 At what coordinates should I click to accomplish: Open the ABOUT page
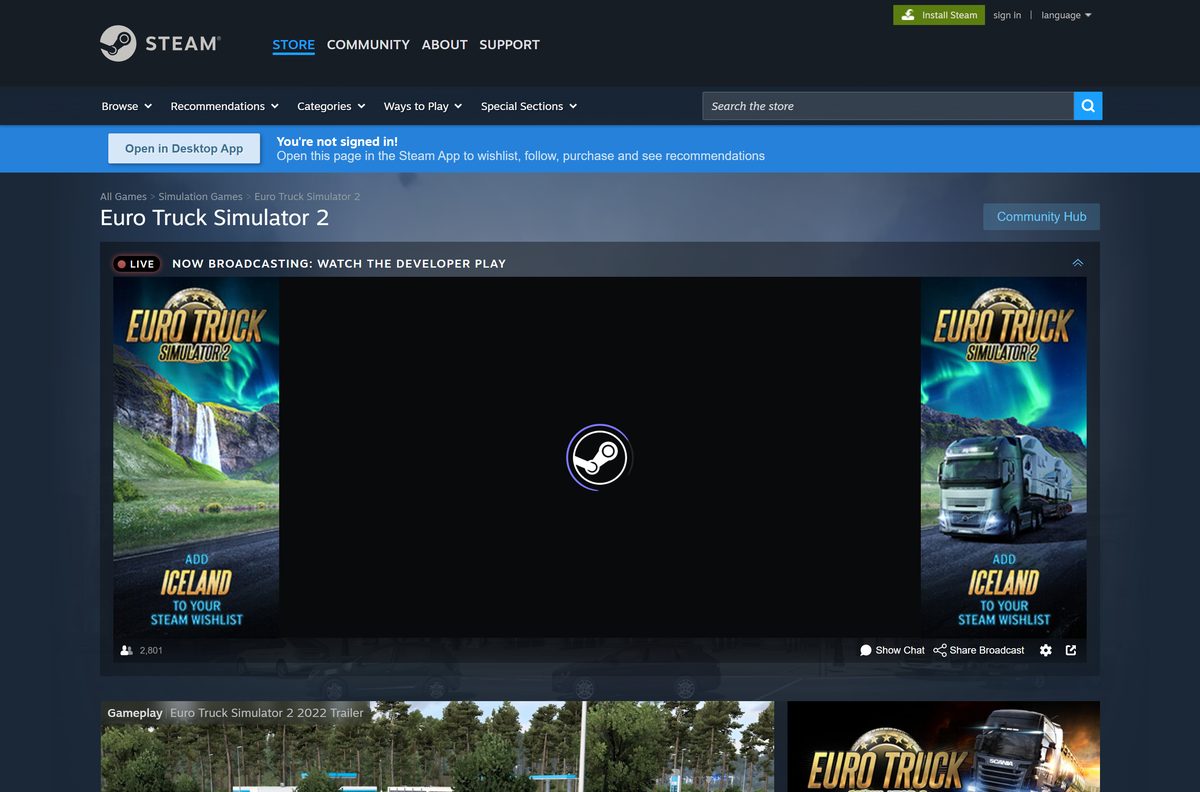(x=444, y=45)
